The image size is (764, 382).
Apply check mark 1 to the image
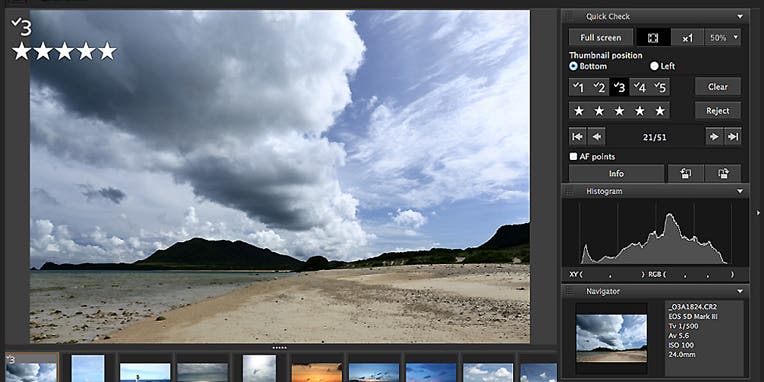point(578,87)
